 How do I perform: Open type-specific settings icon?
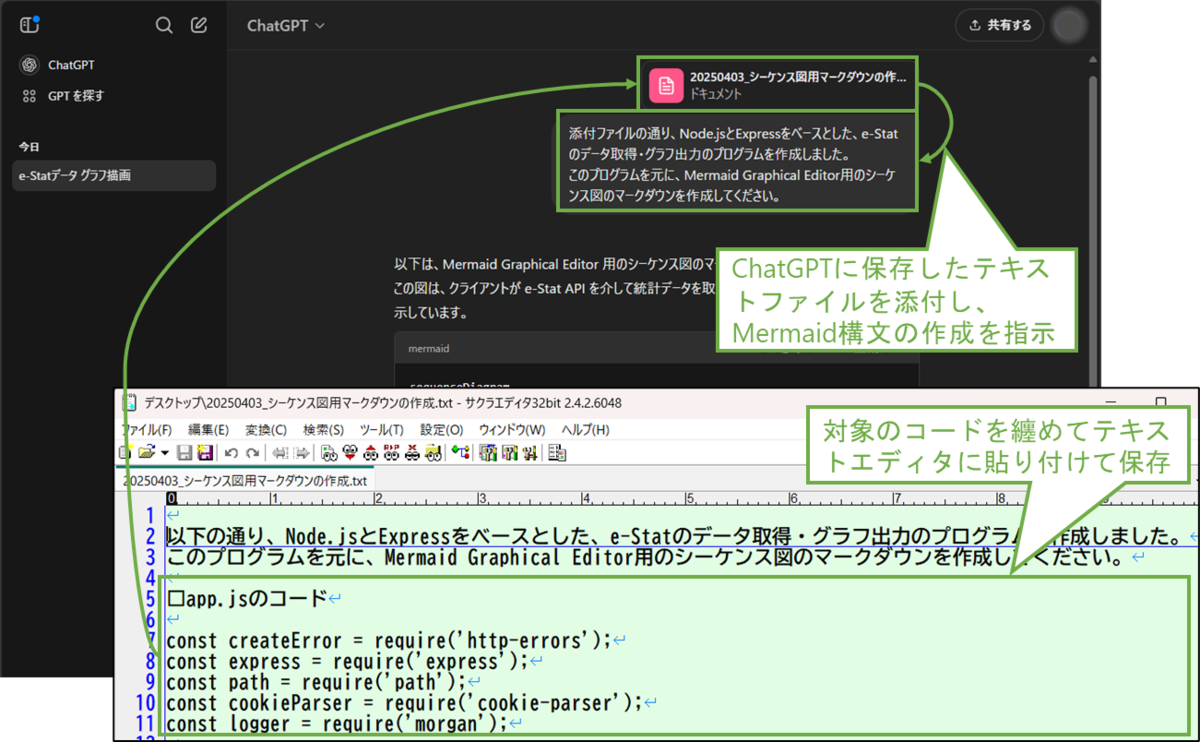pyautogui.click(x=489, y=453)
